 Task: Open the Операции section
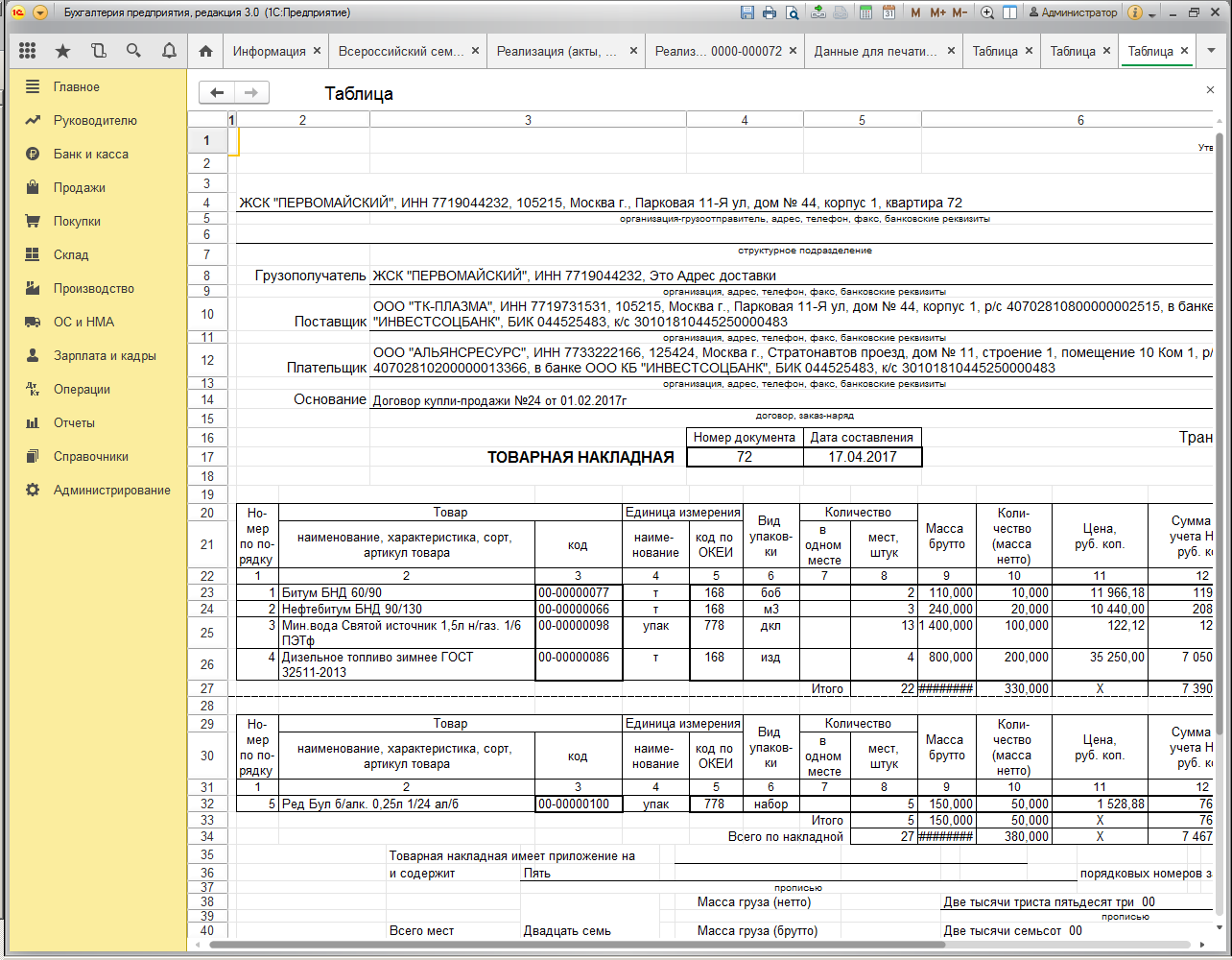(x=82, y=389)
